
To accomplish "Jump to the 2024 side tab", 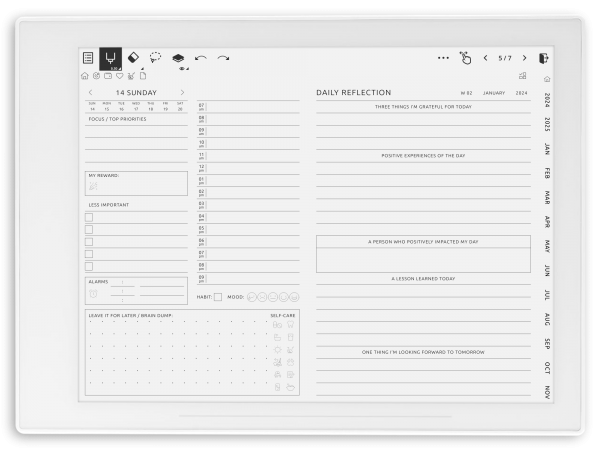I will [547, 100].
